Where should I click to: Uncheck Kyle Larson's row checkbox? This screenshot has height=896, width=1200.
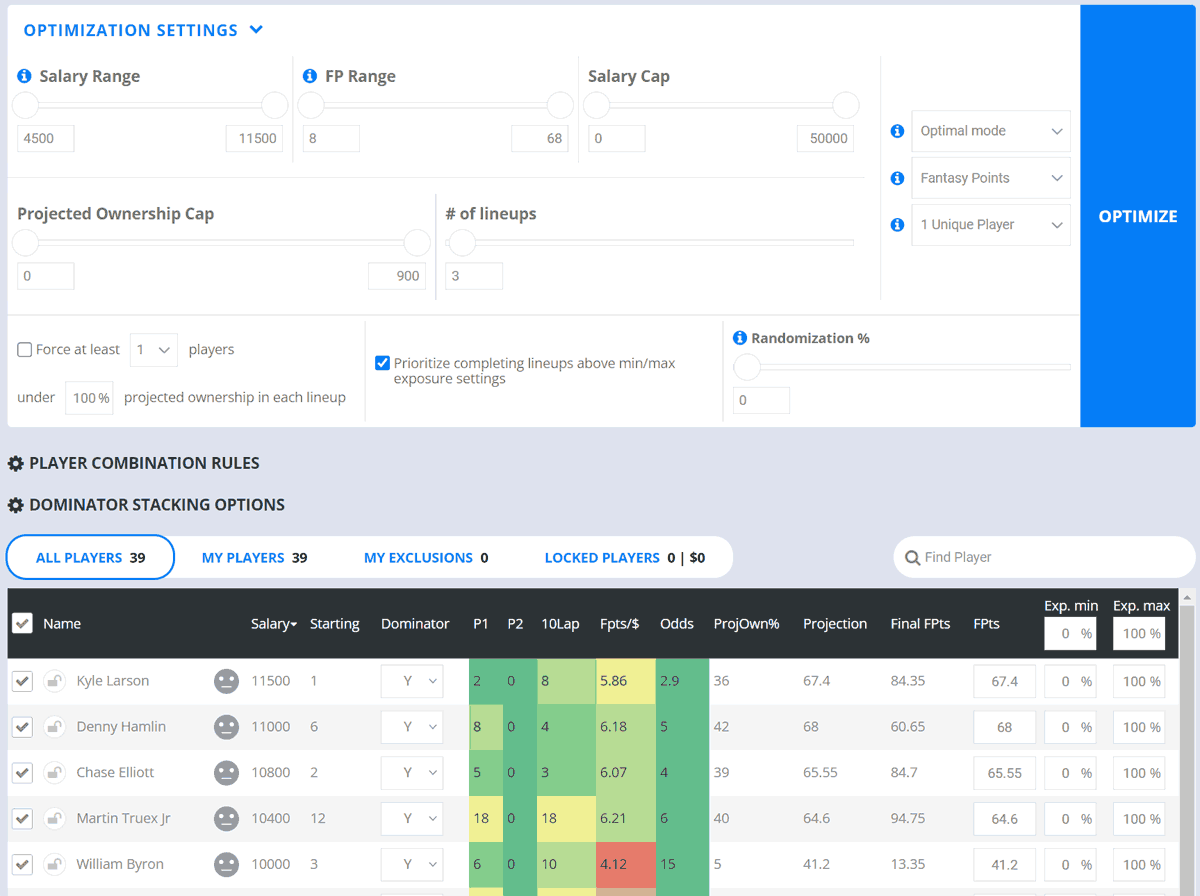tap(22, 681)
